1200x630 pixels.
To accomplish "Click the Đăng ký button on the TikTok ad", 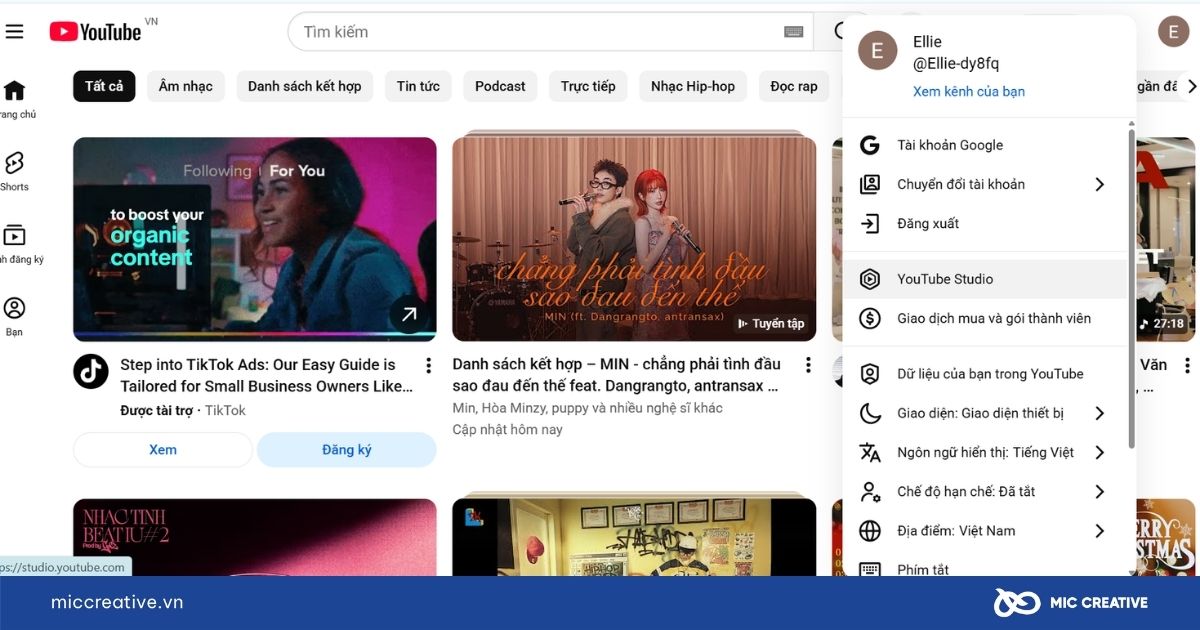I will [346, 449].
